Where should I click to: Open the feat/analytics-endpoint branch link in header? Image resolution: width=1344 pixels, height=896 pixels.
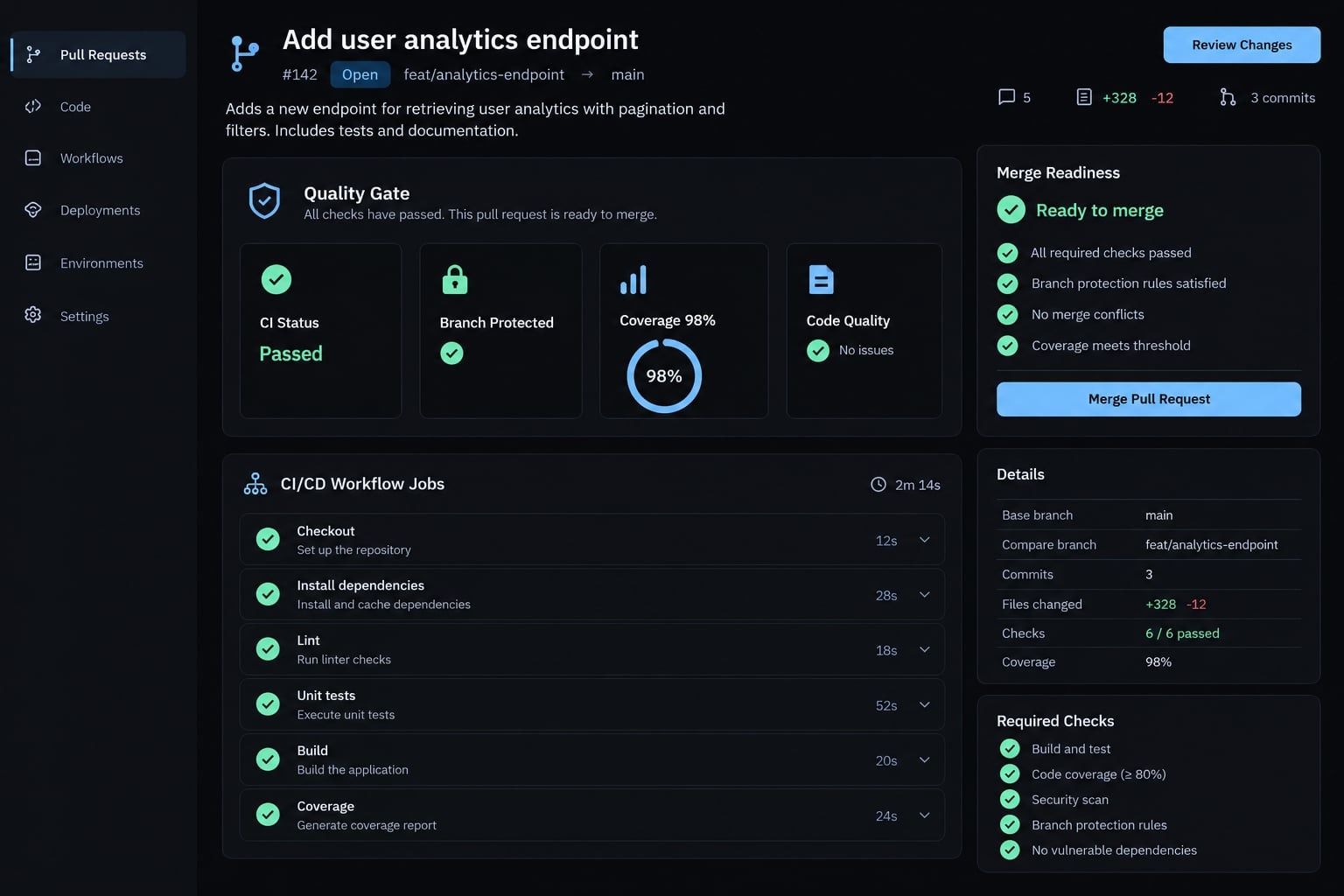(484, 75)
